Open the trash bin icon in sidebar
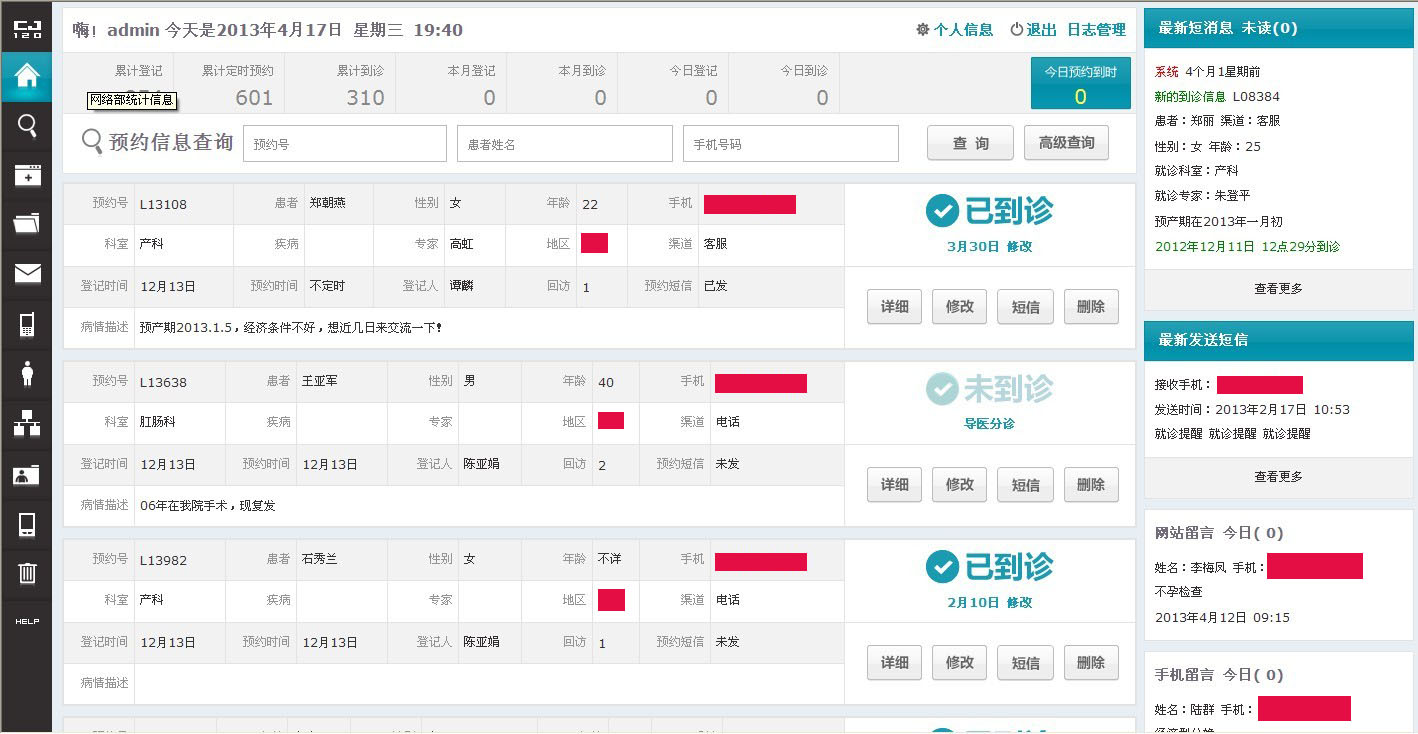1418x734 pixels. [27, 572]
